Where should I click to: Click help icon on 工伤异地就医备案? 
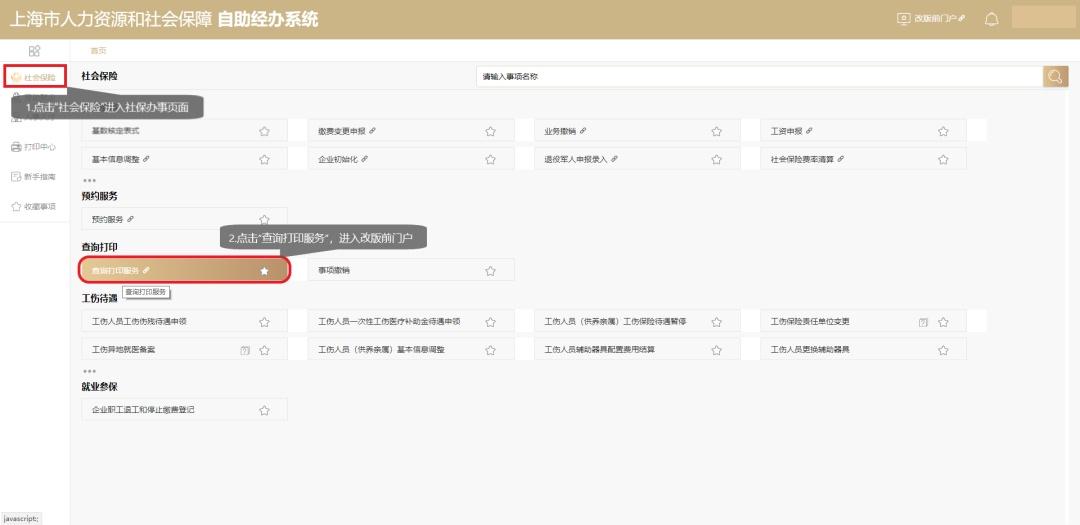tap(245, 350)
